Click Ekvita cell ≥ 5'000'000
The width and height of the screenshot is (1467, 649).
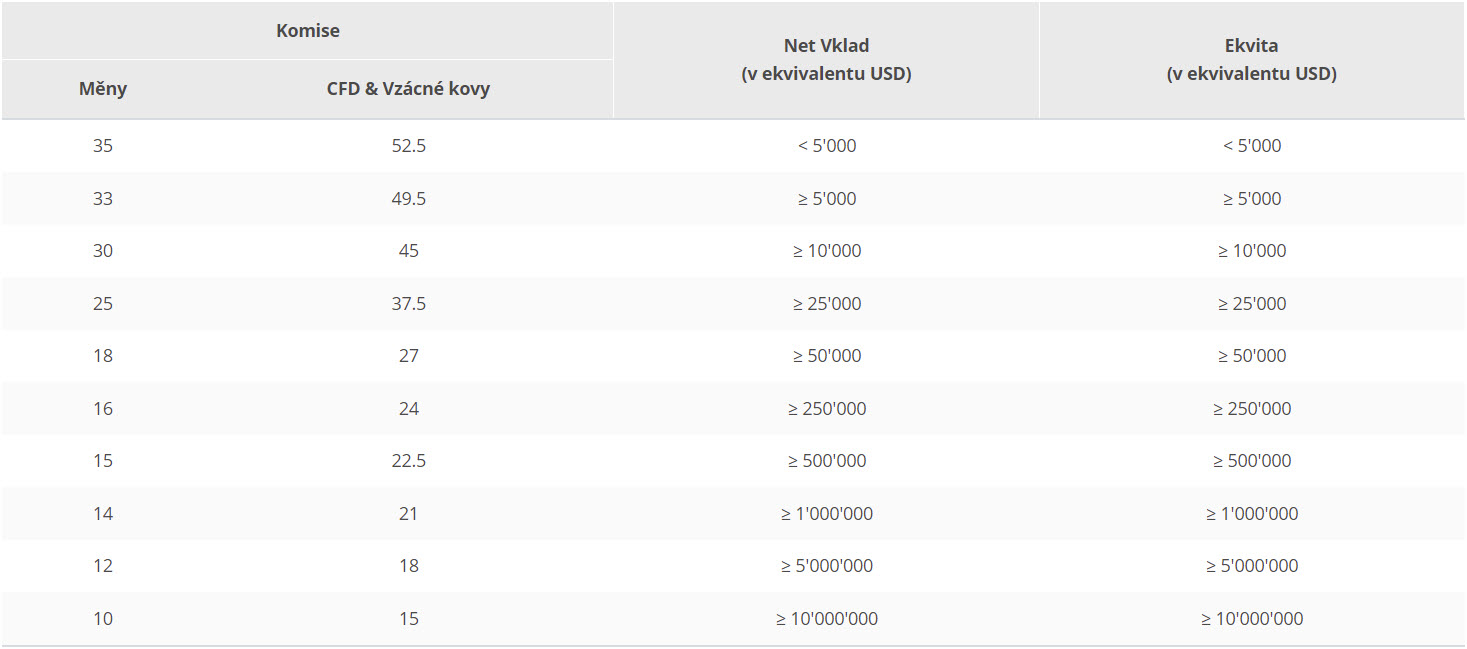tap(1251, 566)
